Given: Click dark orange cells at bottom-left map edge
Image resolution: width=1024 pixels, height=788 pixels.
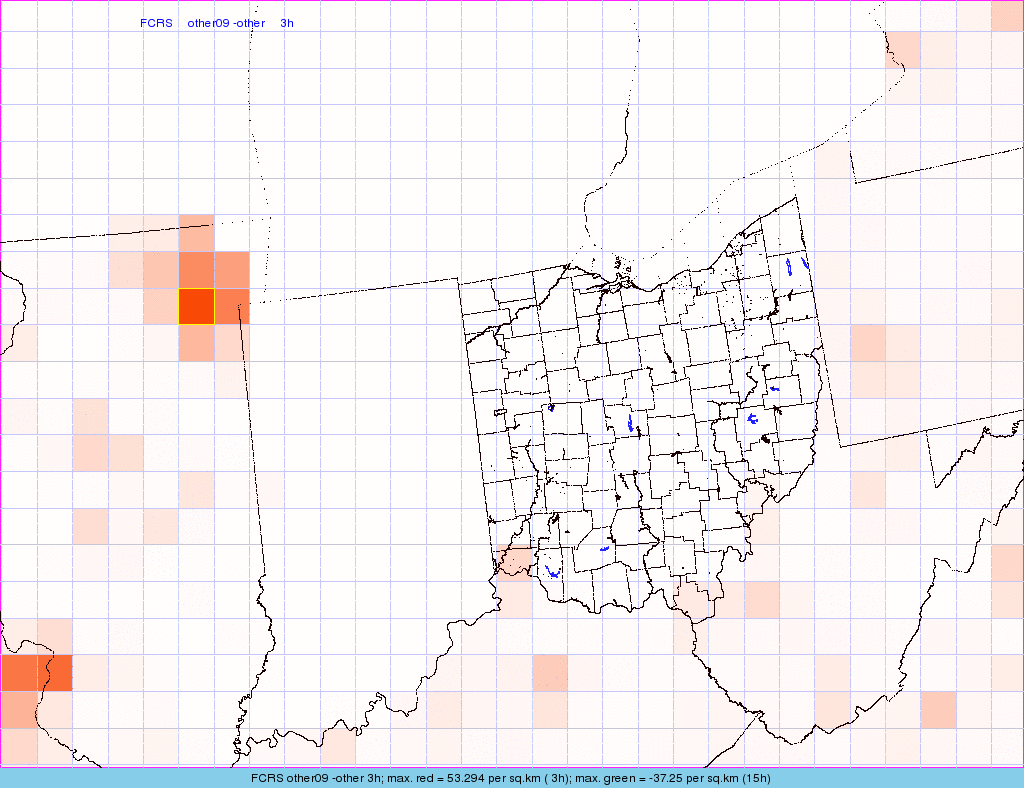Looking at the screenshot, I should (36, 673).
